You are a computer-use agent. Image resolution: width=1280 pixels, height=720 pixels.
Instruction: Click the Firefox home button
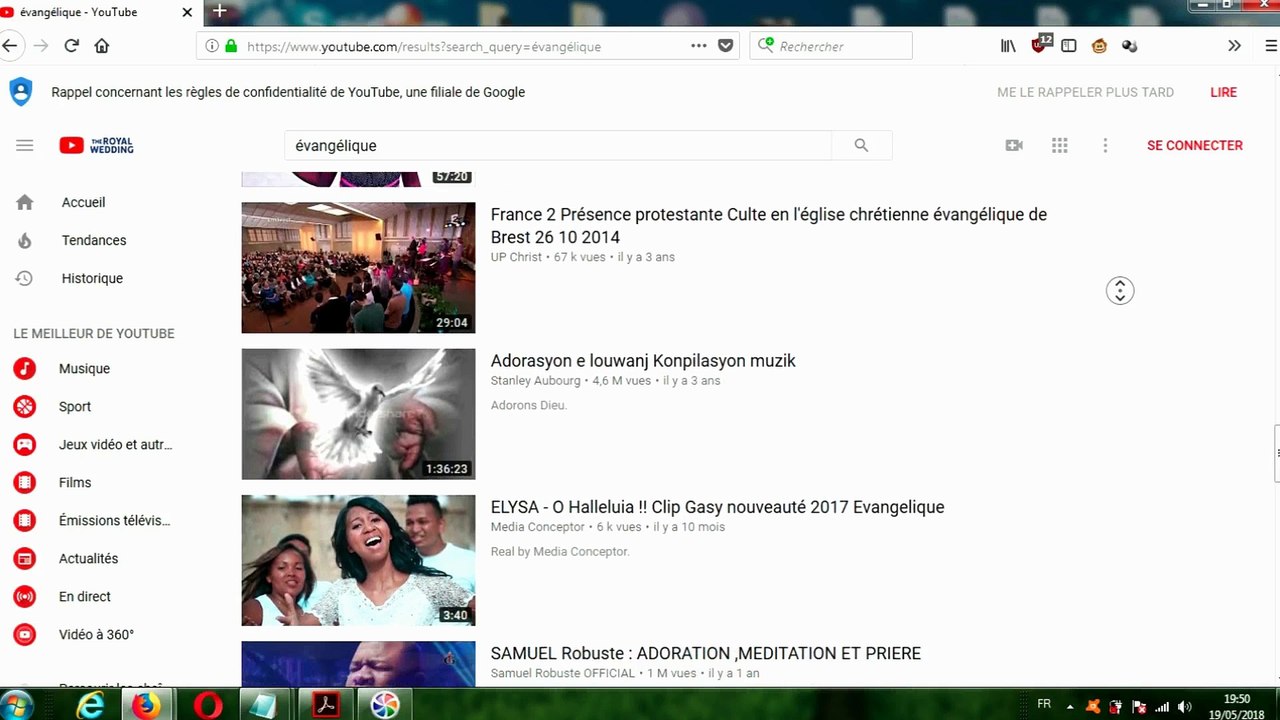pyautogui.click(x=101, y=46)
